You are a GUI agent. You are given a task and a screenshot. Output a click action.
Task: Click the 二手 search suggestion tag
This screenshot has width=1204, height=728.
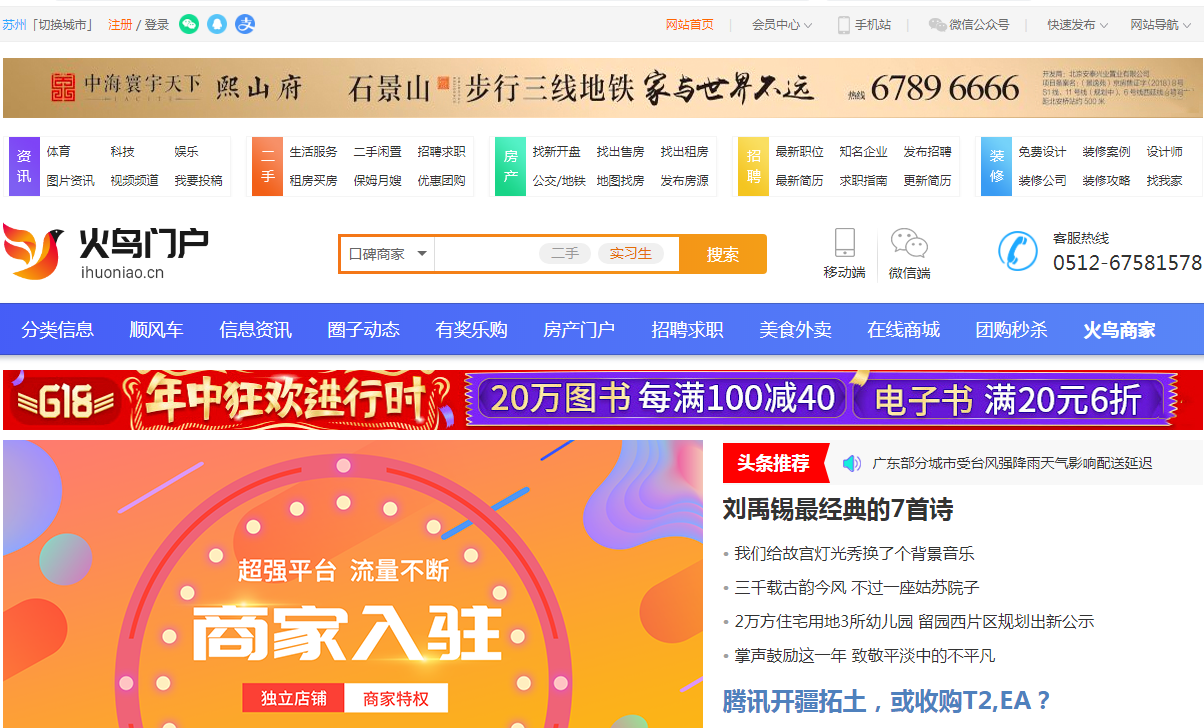click(565, 254)
